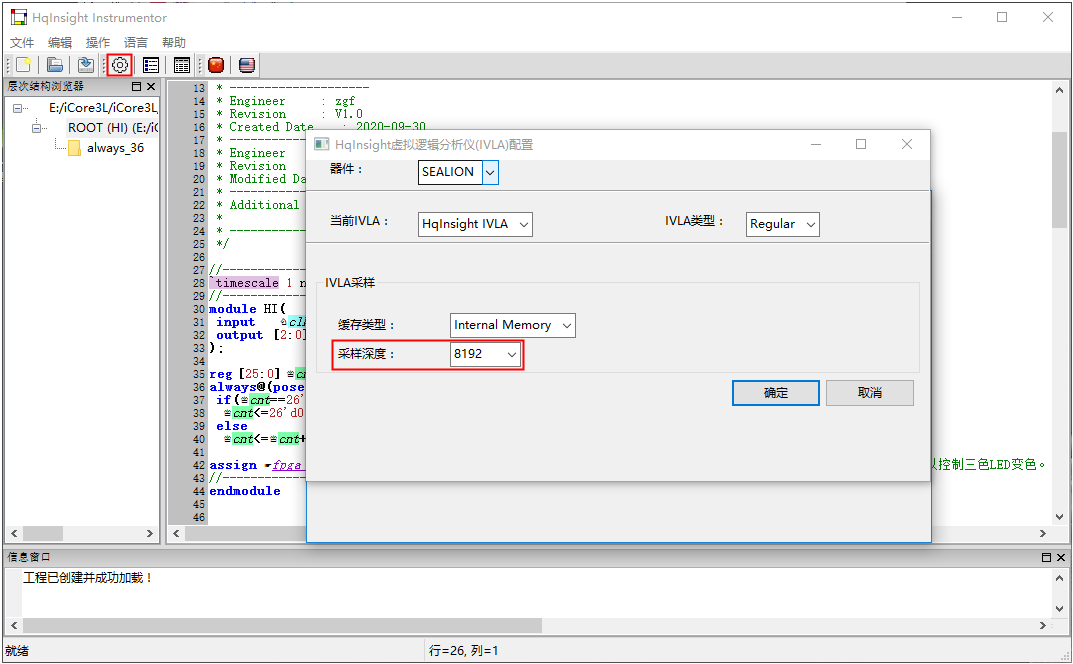Click the 确定 button
The width and height of the screenshot is (1073, 664).
[775, 393]
